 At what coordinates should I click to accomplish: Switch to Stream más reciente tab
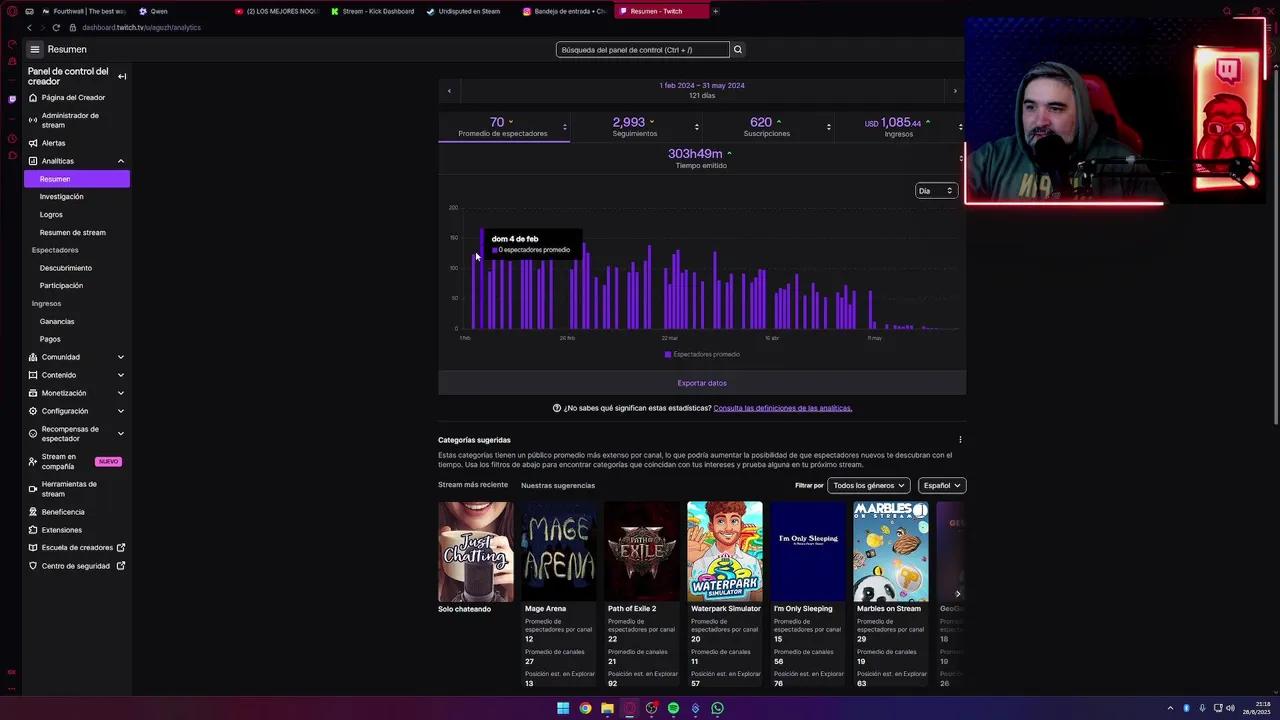(473, 485)
